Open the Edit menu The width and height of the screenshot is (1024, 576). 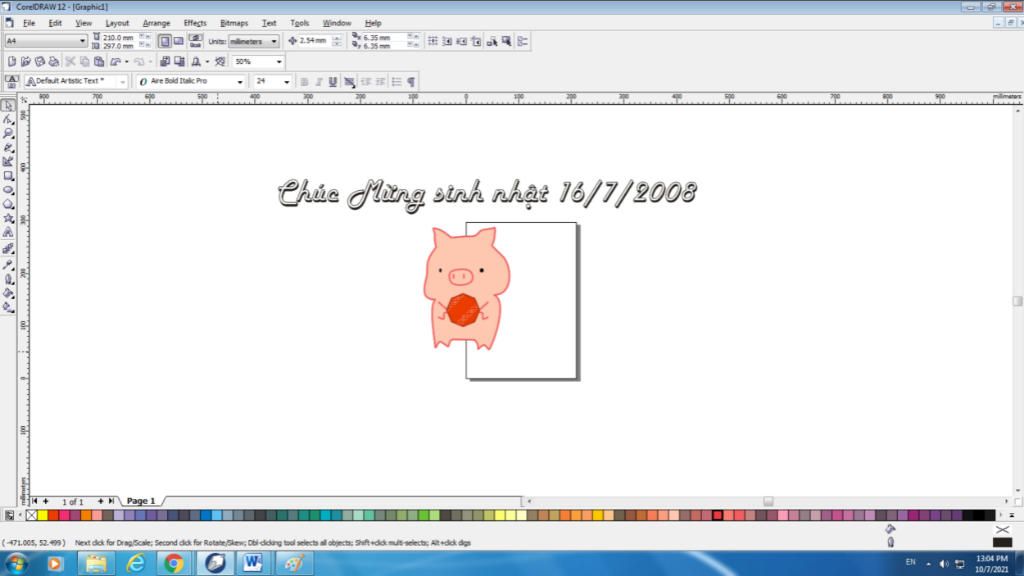pos(55,23)
